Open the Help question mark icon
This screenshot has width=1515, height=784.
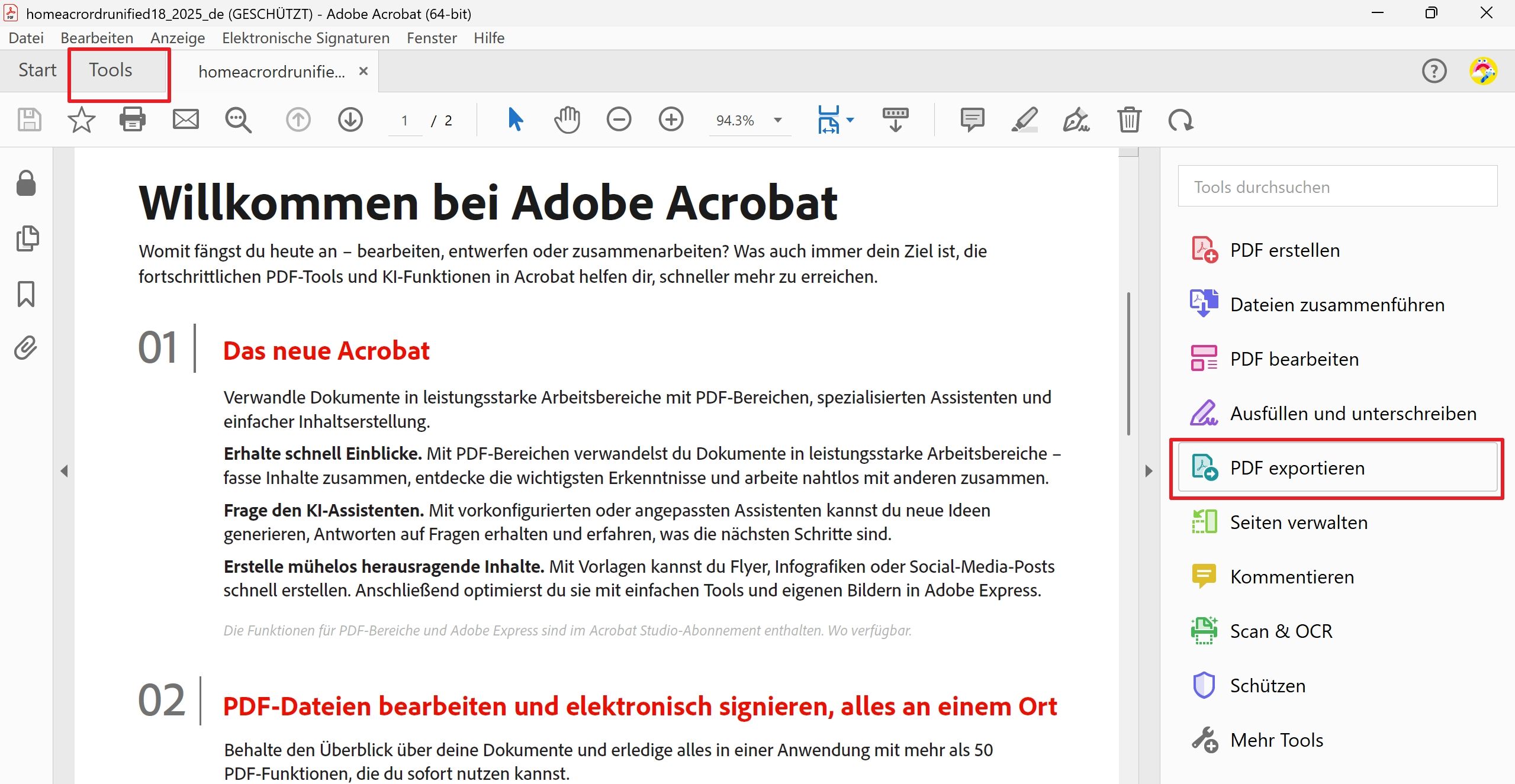point(1434,71)
